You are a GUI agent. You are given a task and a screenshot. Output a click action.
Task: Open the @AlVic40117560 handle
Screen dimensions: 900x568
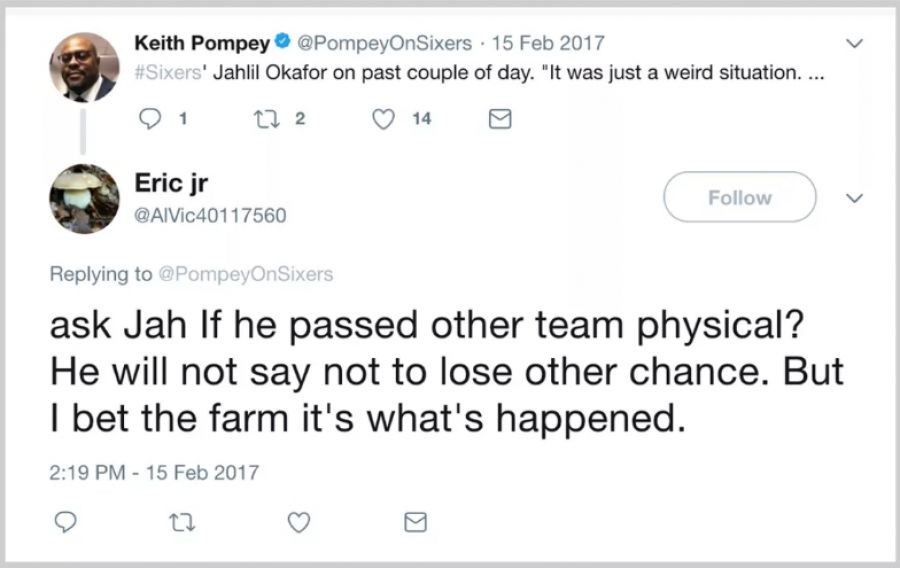pyautogui.click(x=210, y=212)
